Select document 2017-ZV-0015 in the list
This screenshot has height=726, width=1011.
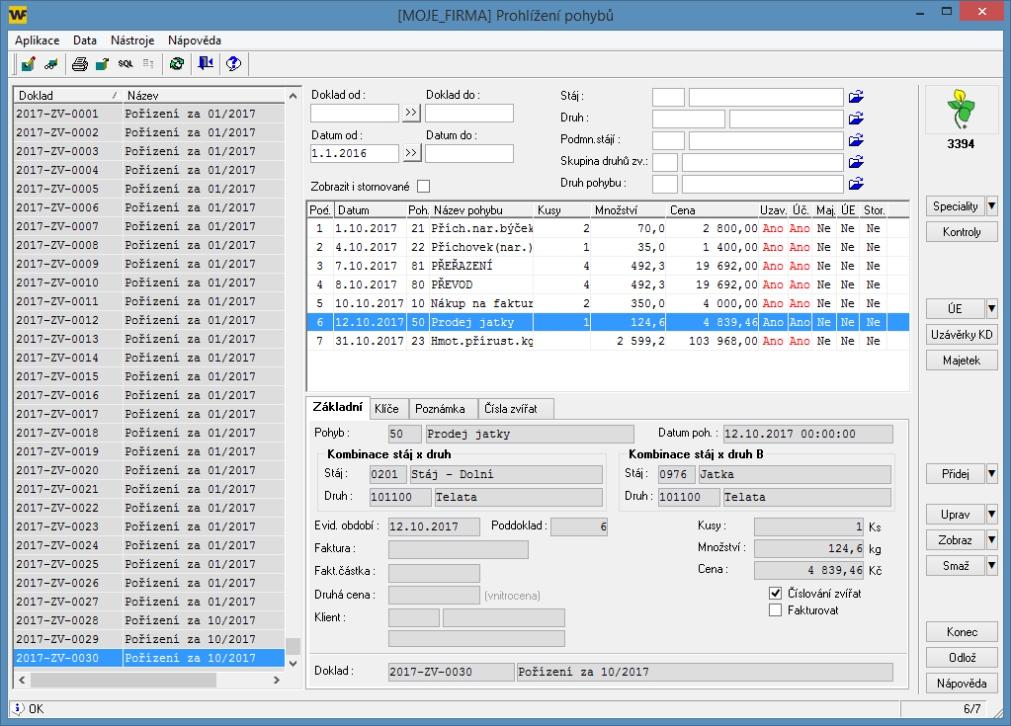149,376
